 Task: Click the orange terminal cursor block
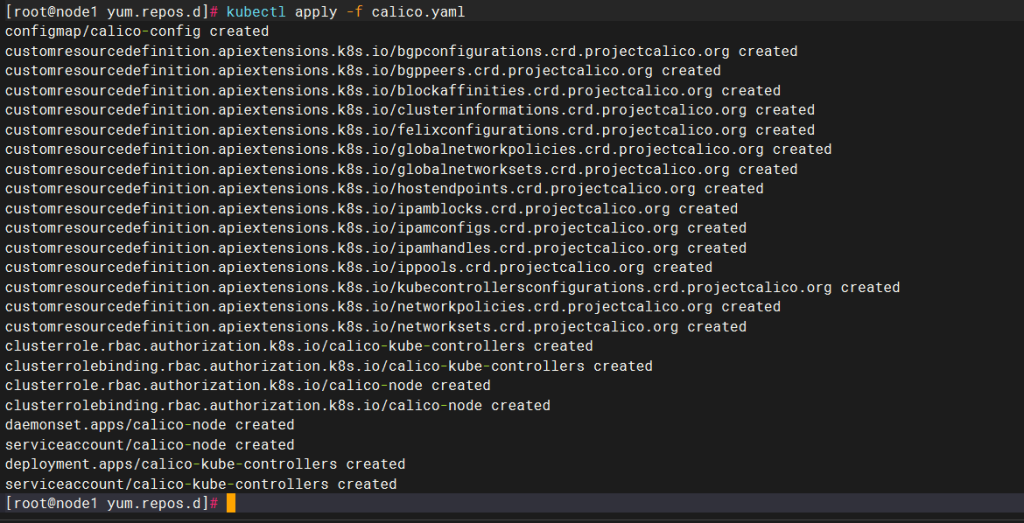point(231,503)
